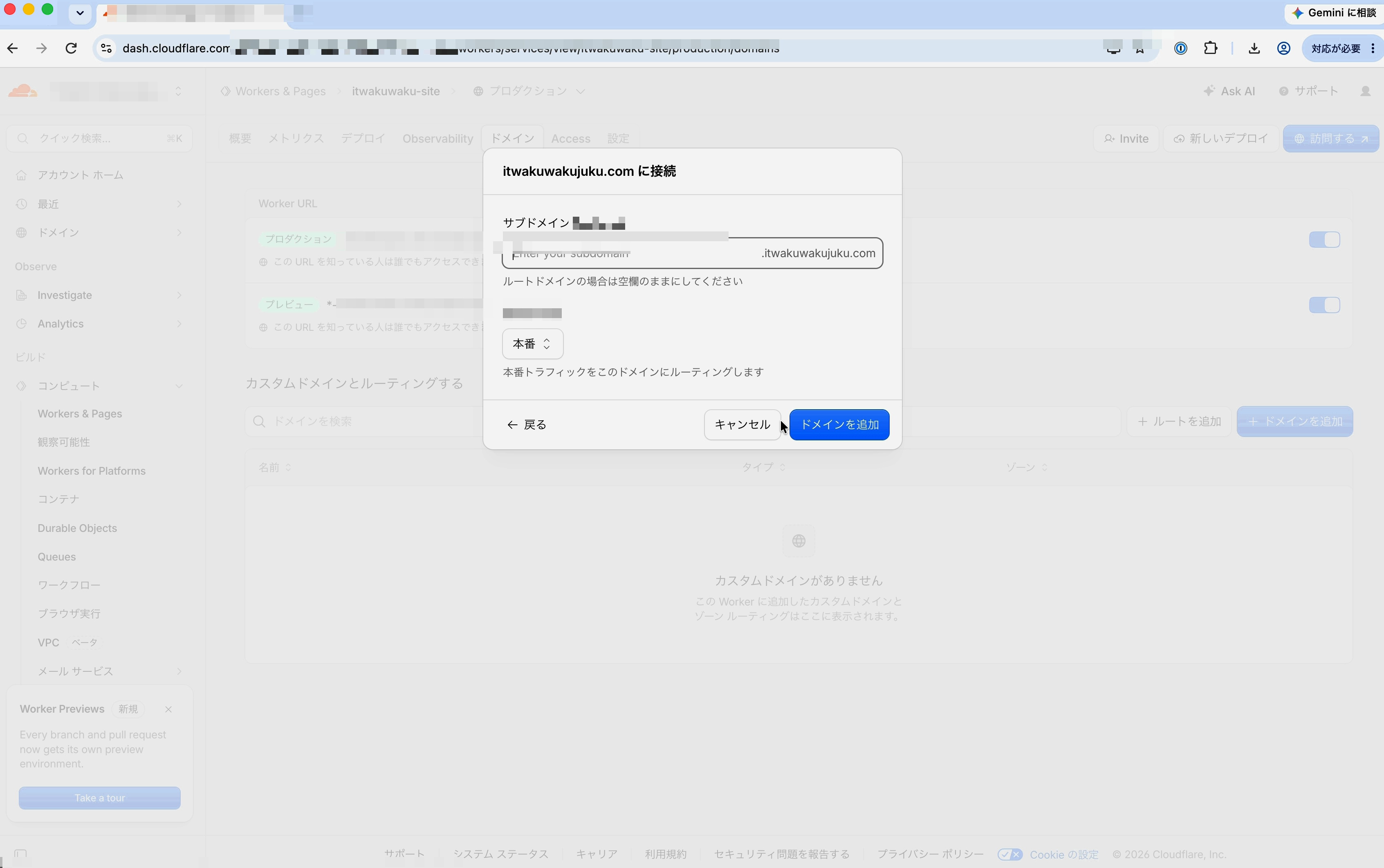Switch to the デプロイ tab
Image resolution: width=1384 pixels, height=868 pixels.
pos(363,138)
